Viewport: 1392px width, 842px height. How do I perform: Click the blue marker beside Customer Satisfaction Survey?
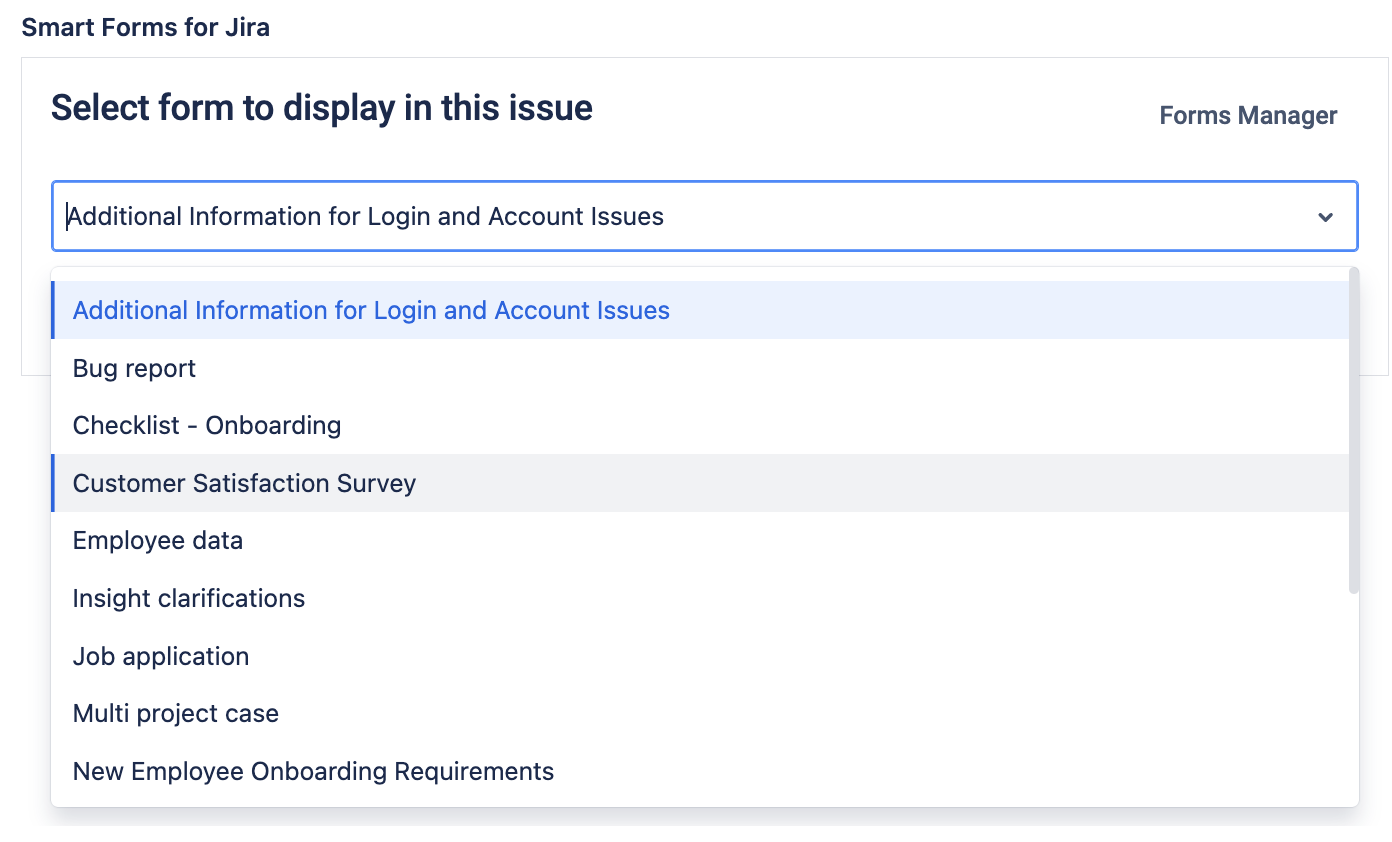tap(53, 484)
